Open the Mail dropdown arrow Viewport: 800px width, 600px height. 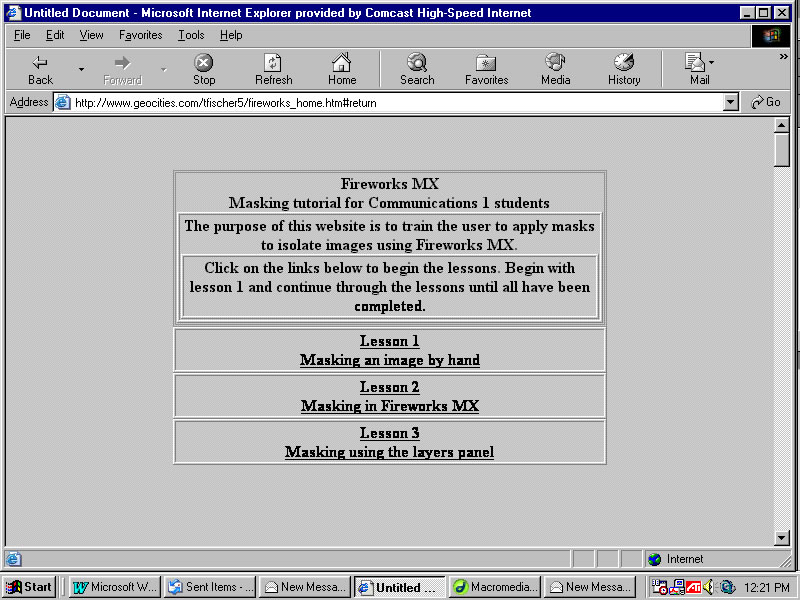[x=711, y=62]
